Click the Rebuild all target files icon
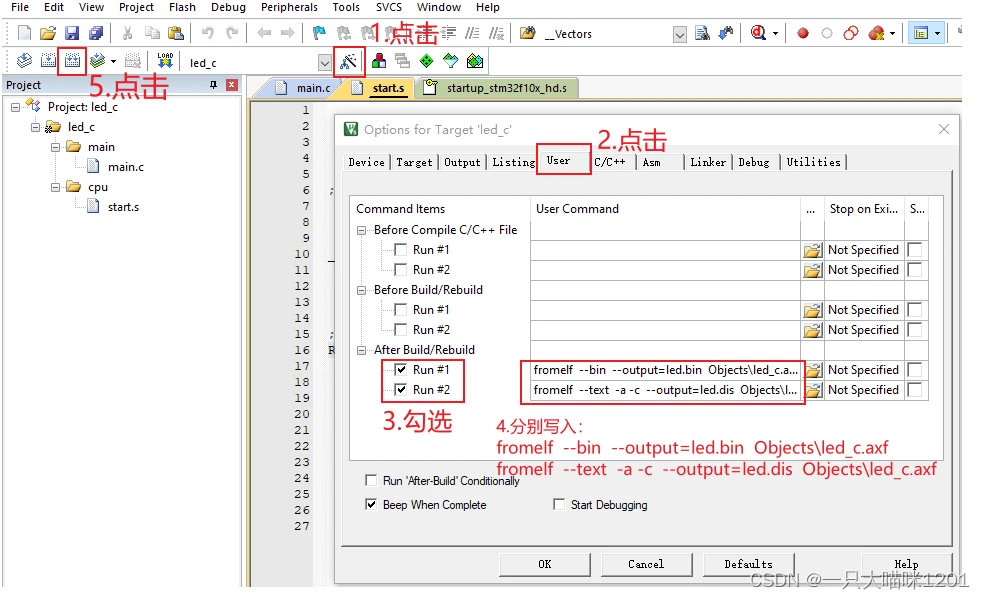Screen dimensions: 985x599 click(71, 62)
